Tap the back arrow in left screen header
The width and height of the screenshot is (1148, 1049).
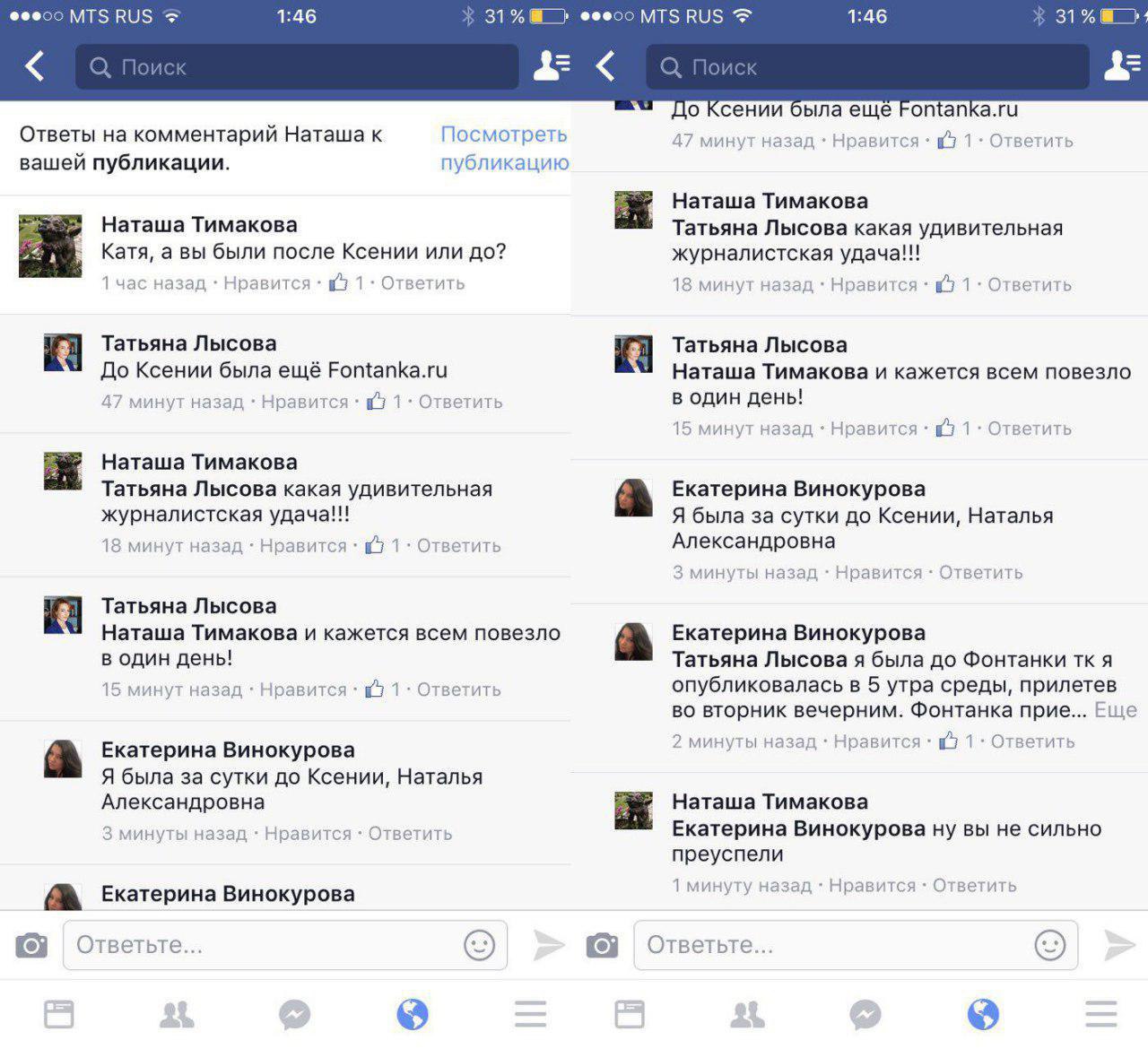pyautogui.click(x=34, y=66)
